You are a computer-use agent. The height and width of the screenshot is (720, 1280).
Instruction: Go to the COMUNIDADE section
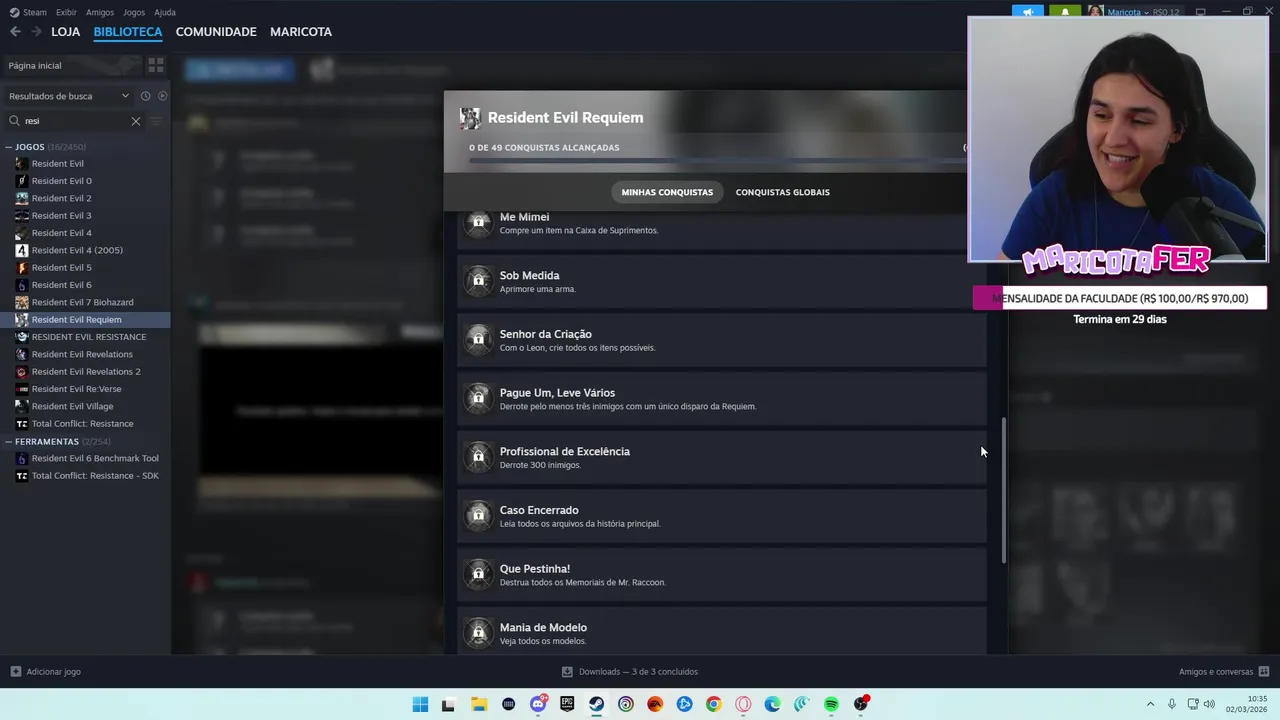click(216, 32)
